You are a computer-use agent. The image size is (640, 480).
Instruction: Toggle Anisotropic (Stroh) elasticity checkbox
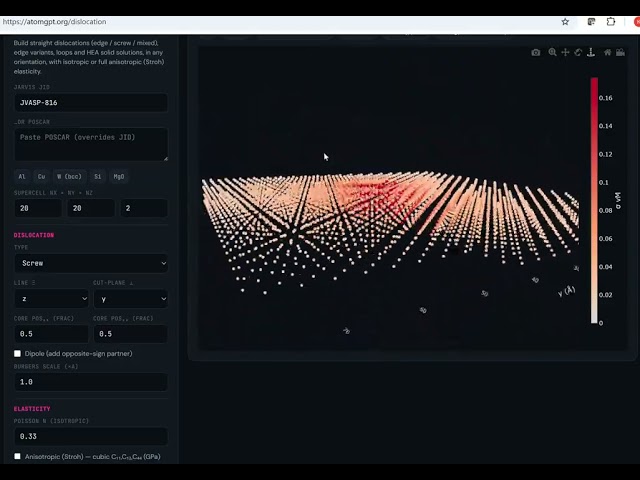(17, 456)
